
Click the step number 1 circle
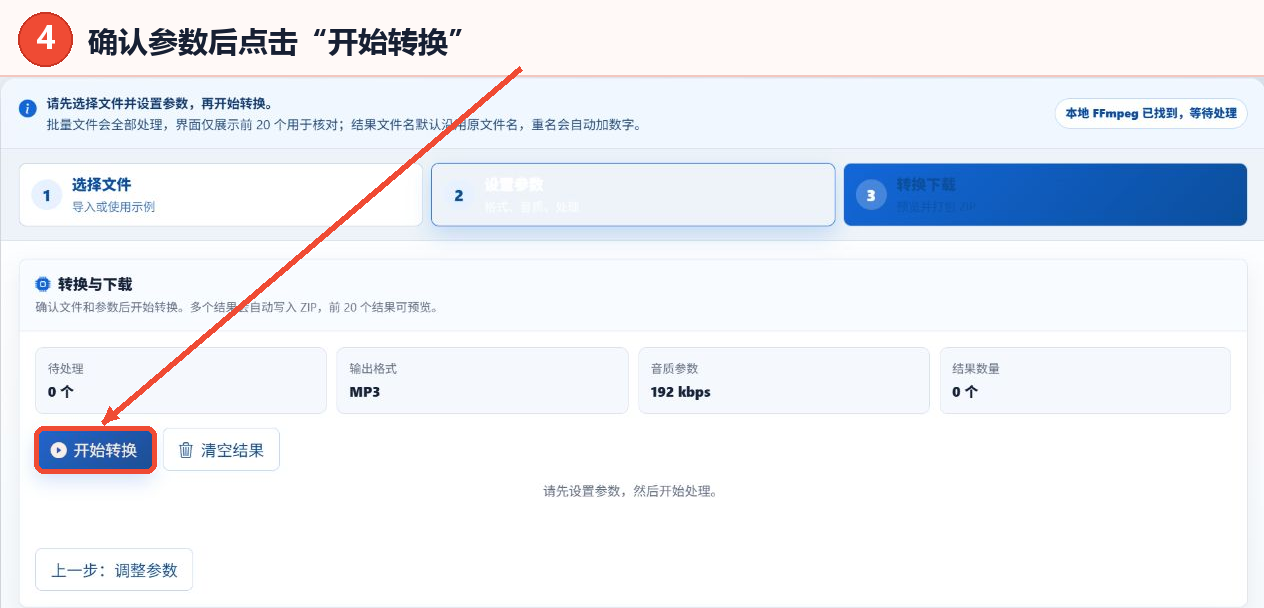[x=46, y=195]
